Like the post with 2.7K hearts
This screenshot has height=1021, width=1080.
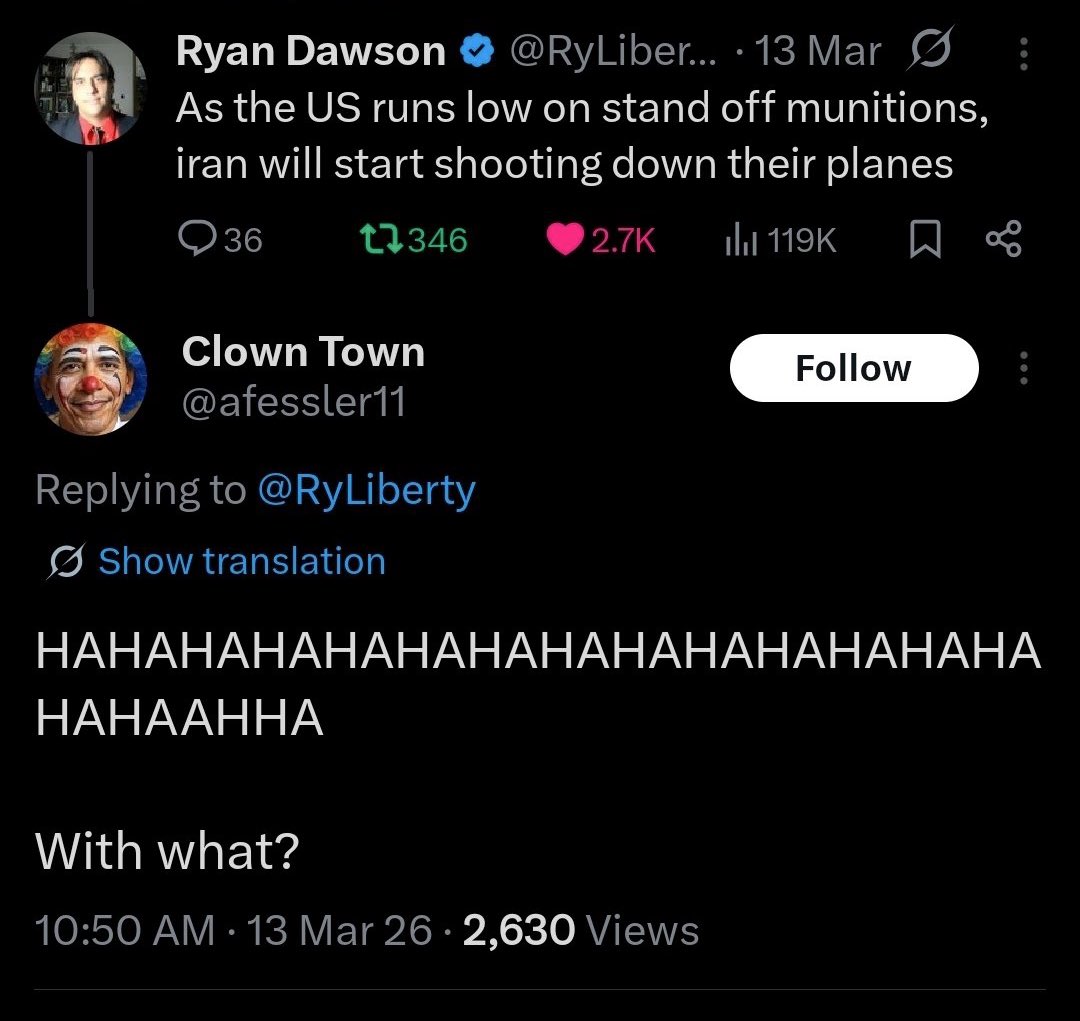566,240
